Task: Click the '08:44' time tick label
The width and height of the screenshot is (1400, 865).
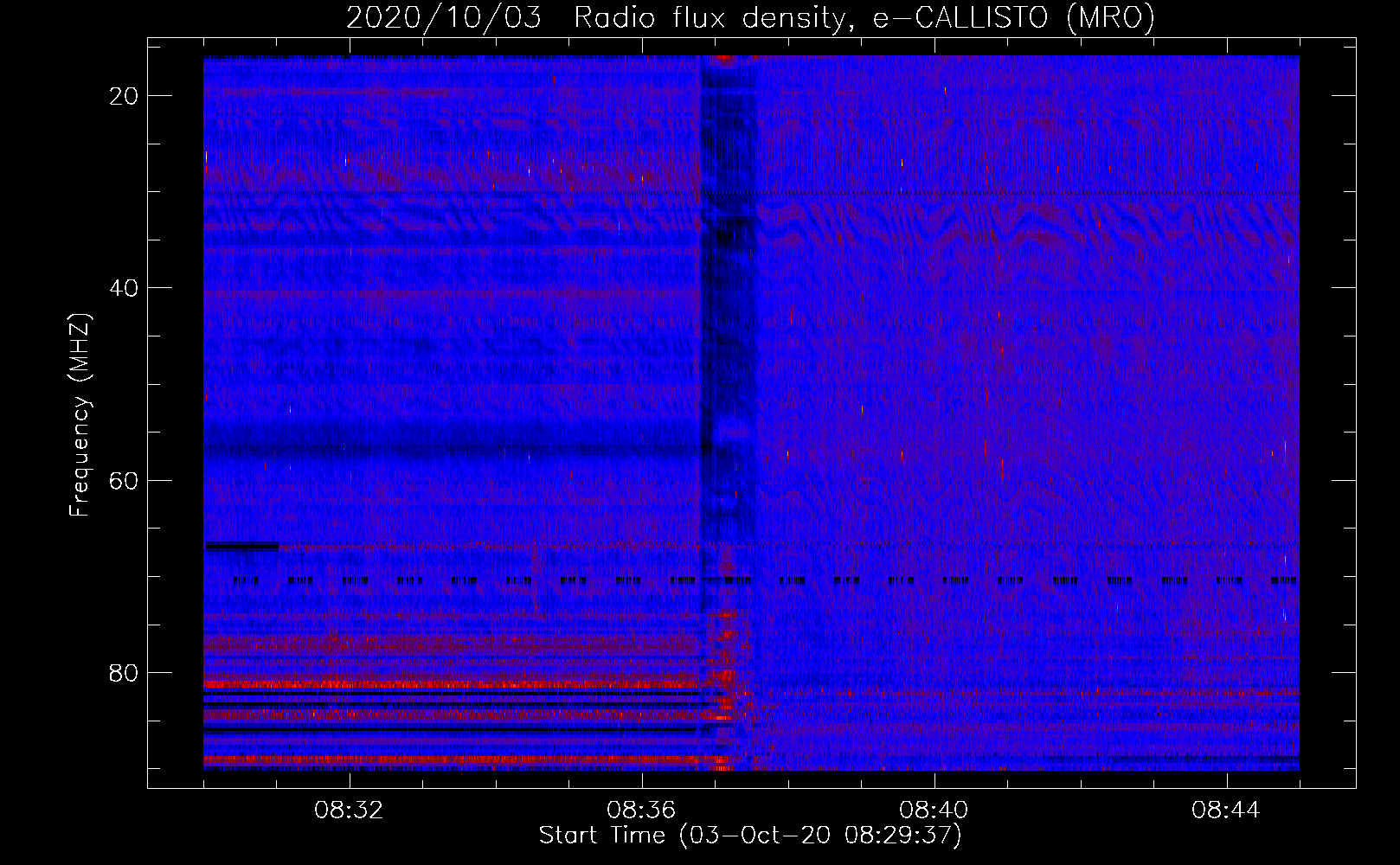Action: click(1226, 811)
